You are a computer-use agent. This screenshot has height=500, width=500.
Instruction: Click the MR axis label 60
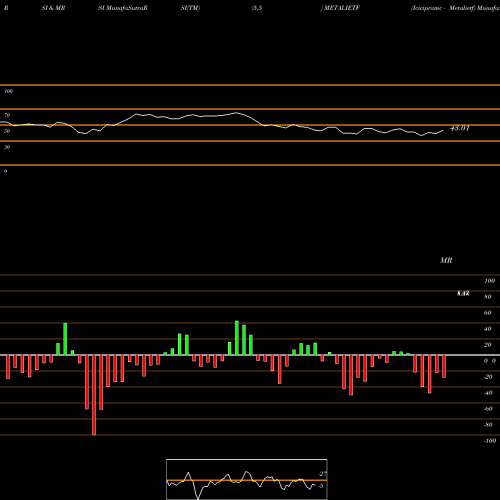pos(488,313)
